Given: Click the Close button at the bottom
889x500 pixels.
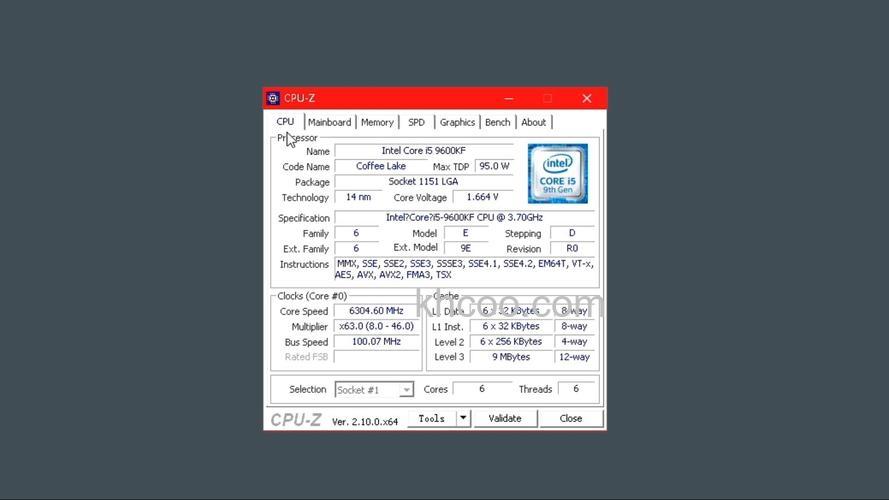Looking at the screenshot, I should [571, 419].
